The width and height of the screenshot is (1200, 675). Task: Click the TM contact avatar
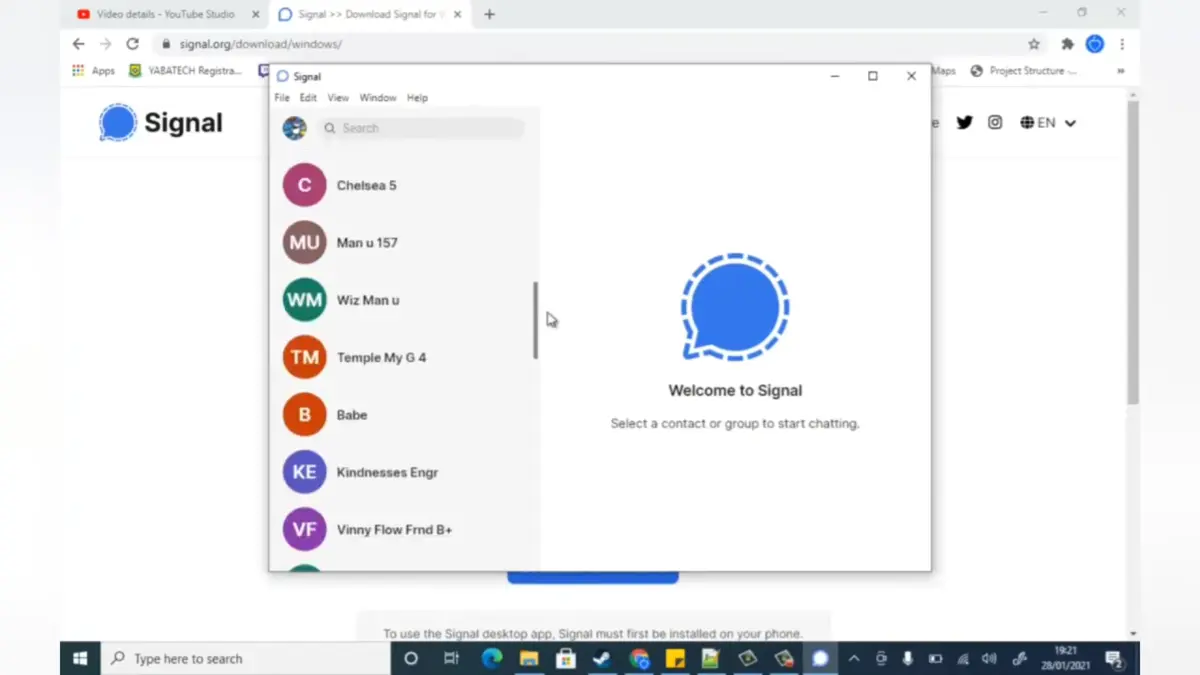pyautogui.click(x=304, y=357)
